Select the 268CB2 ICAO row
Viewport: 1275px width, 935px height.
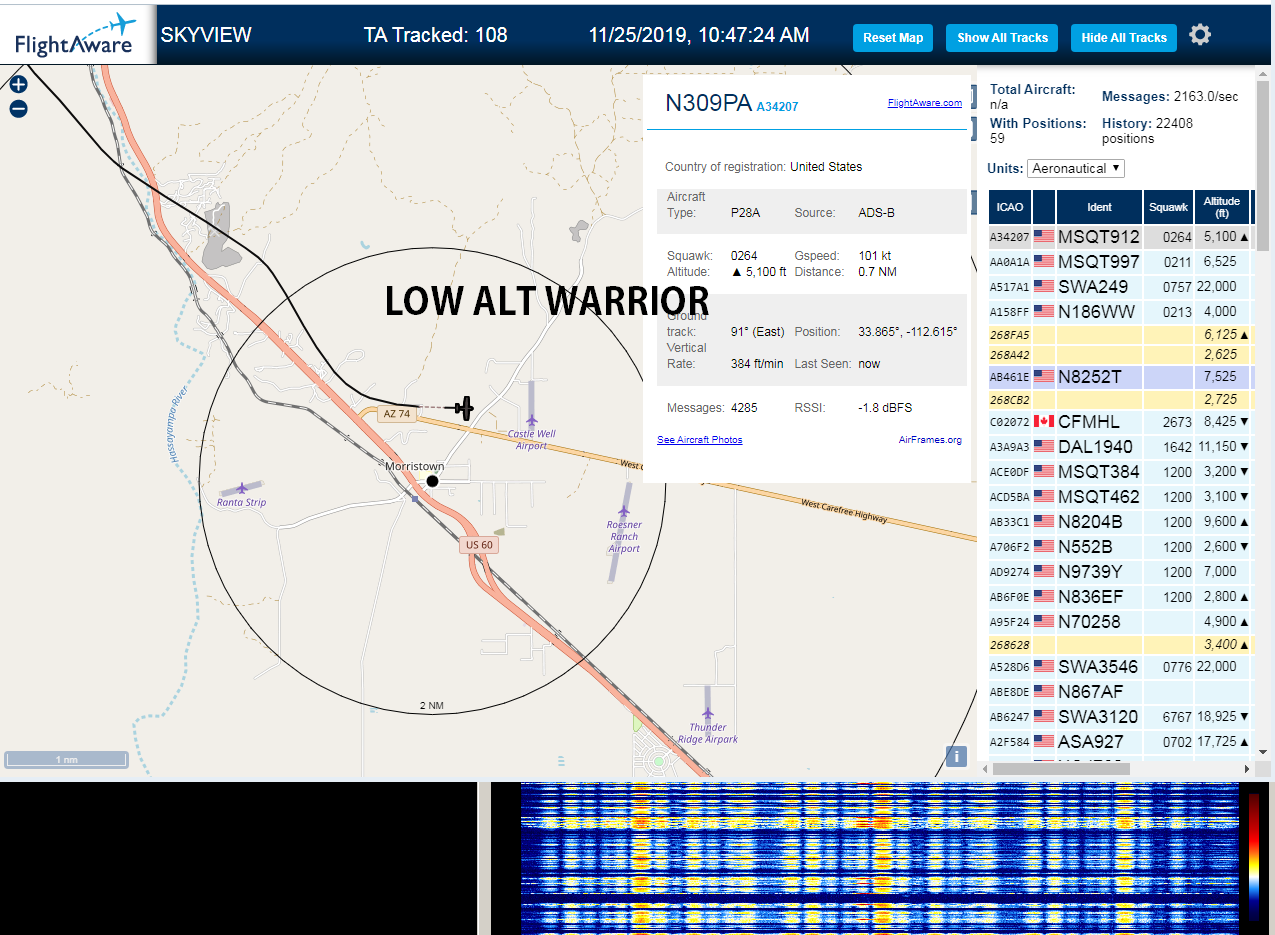(x=1119, y=400)
